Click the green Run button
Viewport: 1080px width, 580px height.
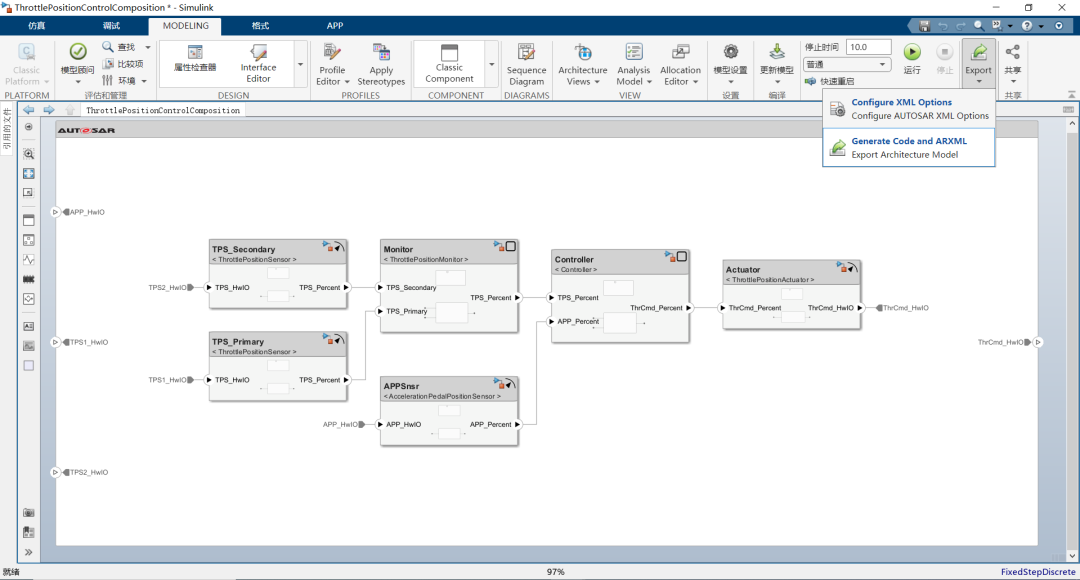point(912,54)
